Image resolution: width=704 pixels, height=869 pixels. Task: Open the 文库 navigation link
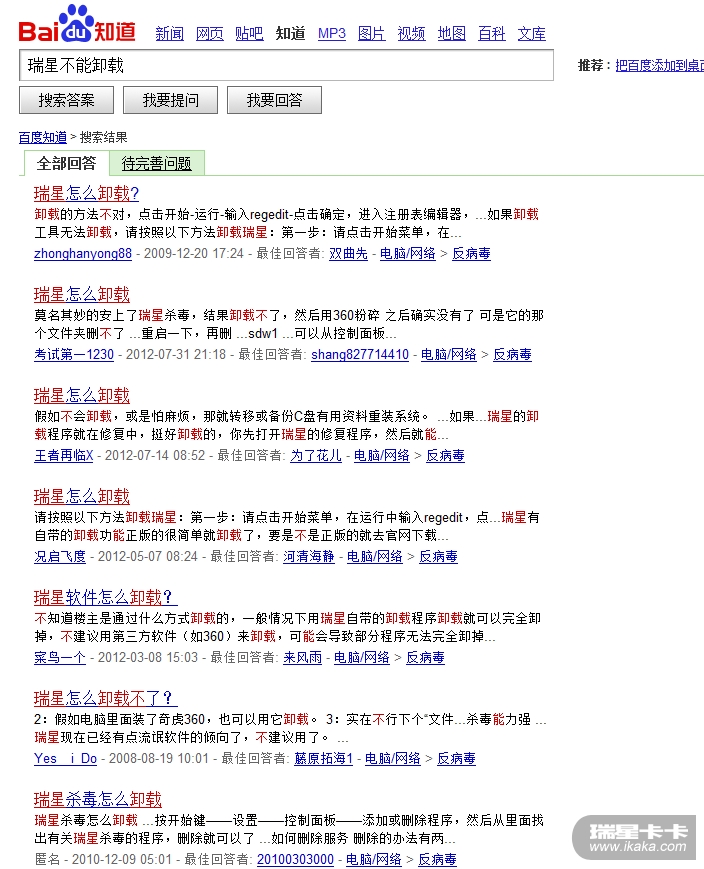point(532,34)
